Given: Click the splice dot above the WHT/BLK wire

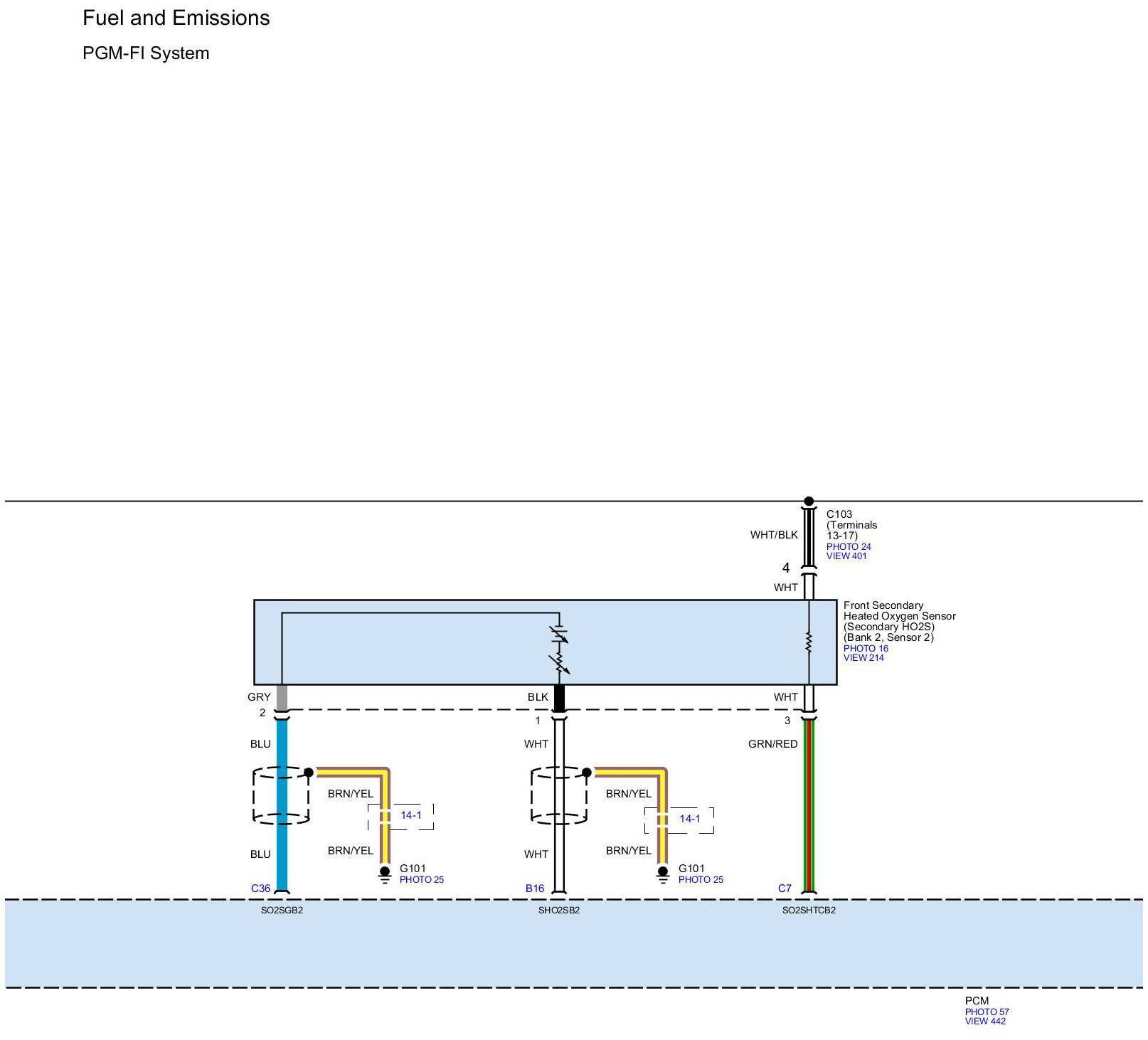Looking at the screenshot, I should 809,502.
